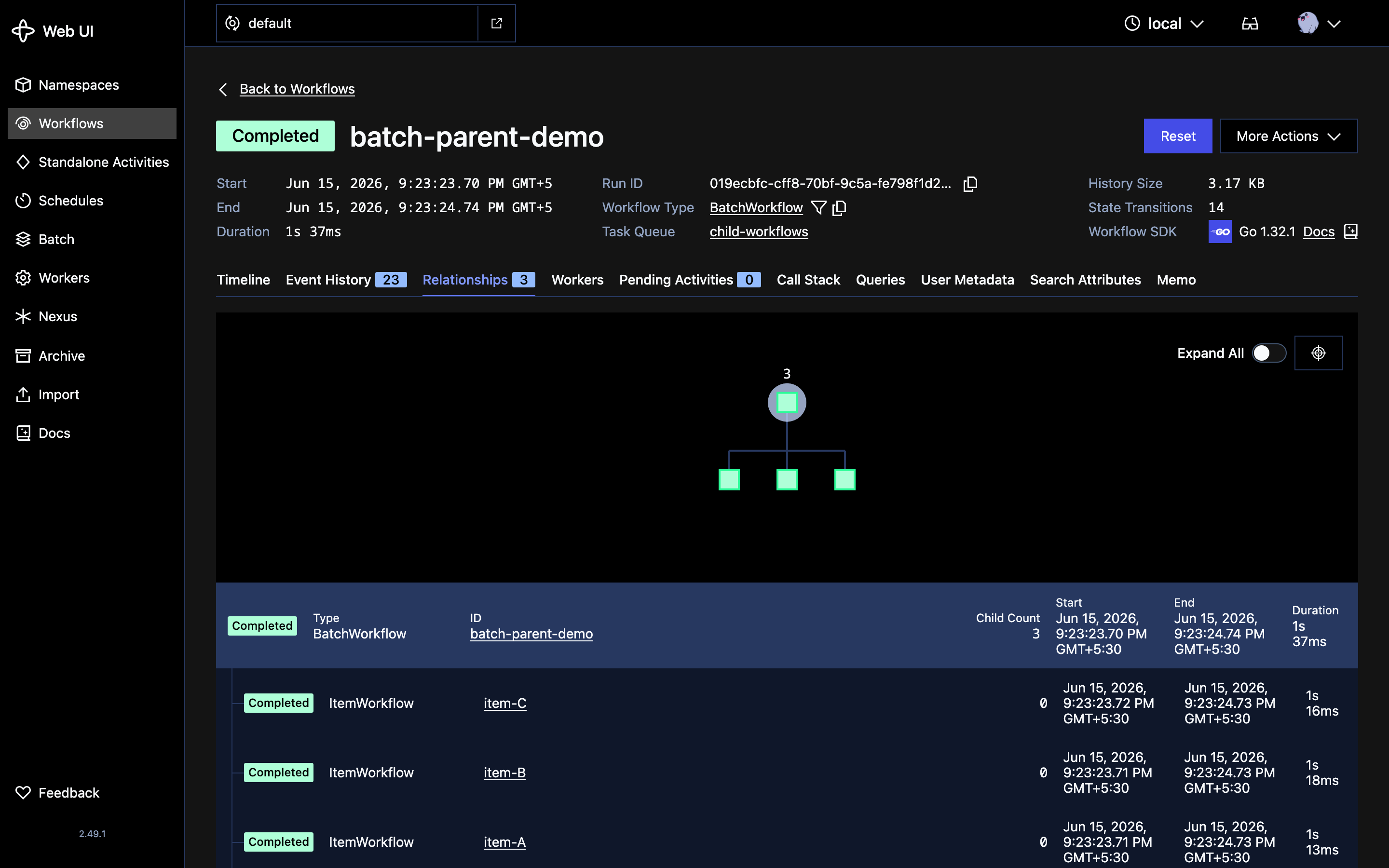Open Nexus in the sidebar
This screenshot has height=868, width=1389.
pyautogui.click(x=92, y=316)
